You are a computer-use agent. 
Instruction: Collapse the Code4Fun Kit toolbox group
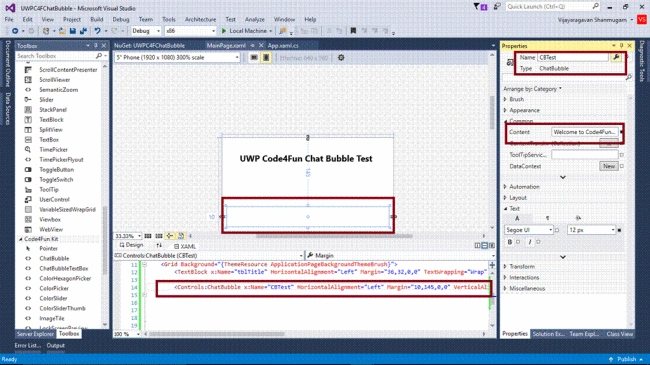point(20,239)
